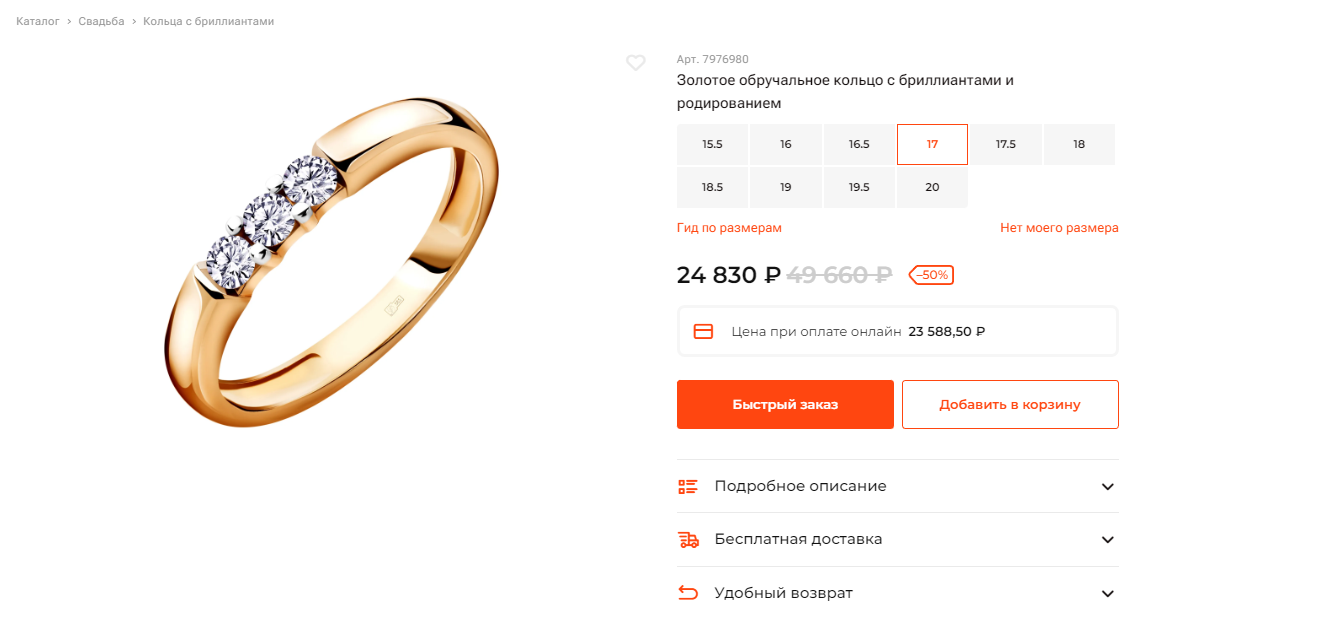Image resolution: width=1330 pixels, height=617 pixels.
Task: Add ring to favorites with heart icon
Action: [x=636, y=63]
